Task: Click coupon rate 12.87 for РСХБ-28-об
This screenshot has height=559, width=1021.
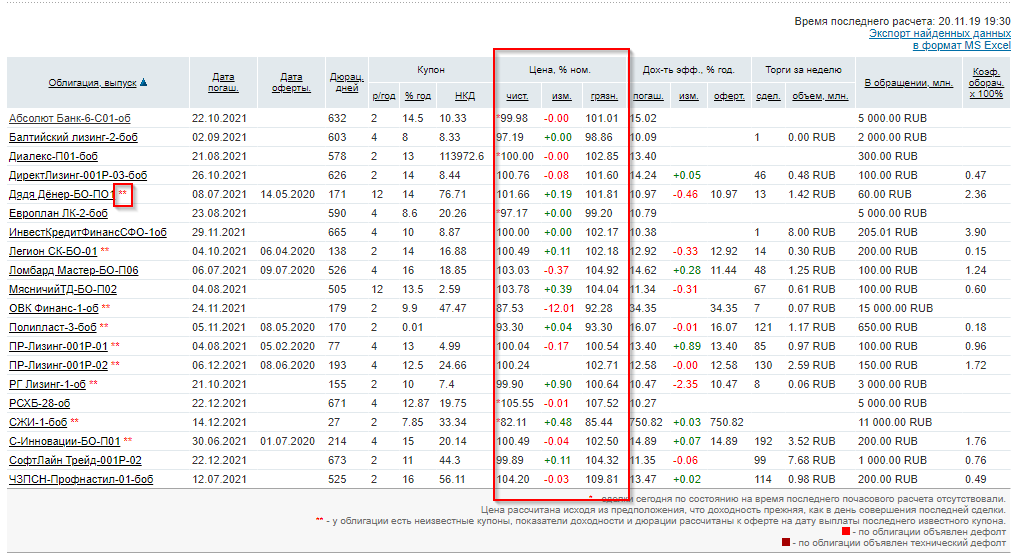Action: point(416,403)
